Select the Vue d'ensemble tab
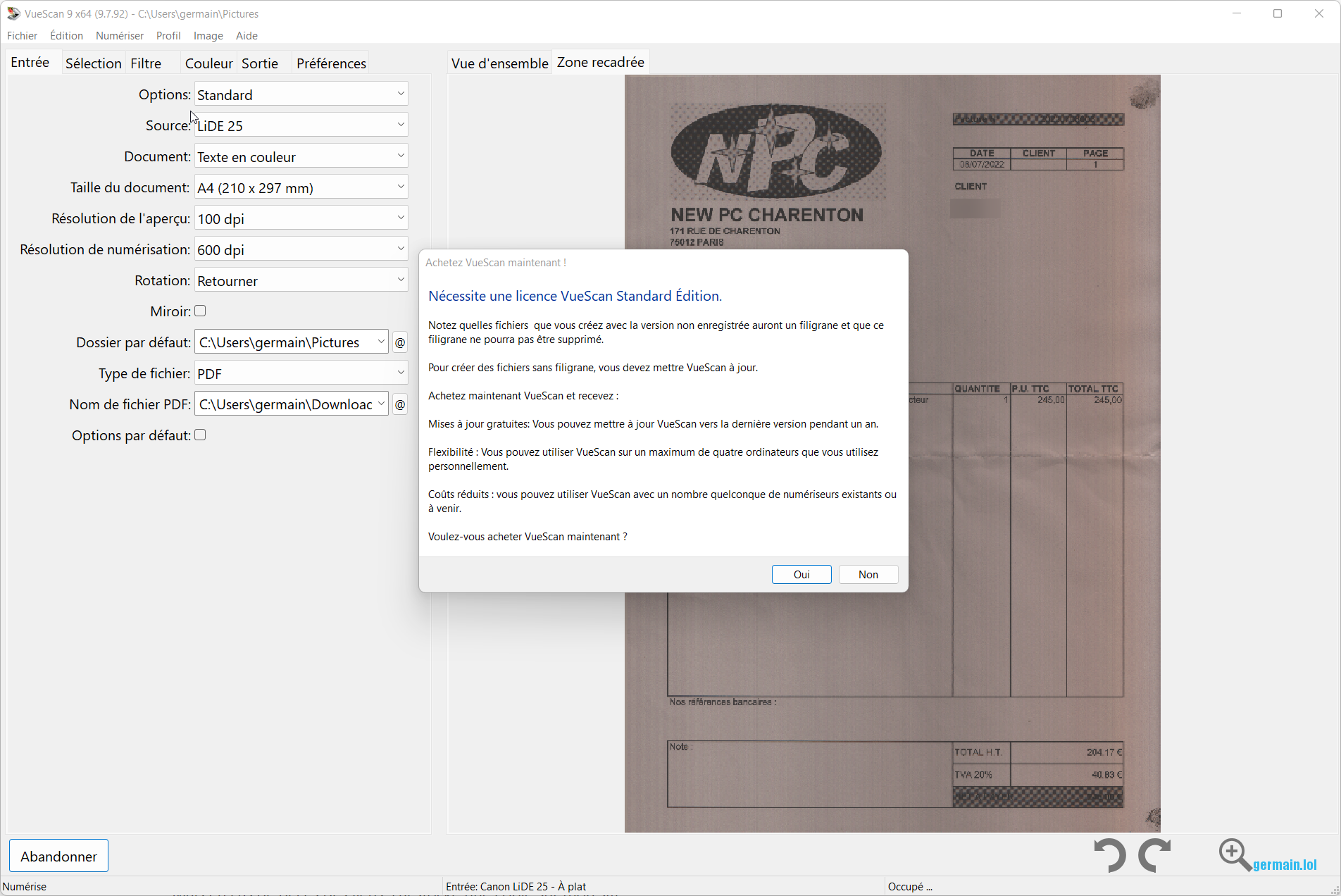The height and width of the screenshot is (896, 1341). pos(499,63)
